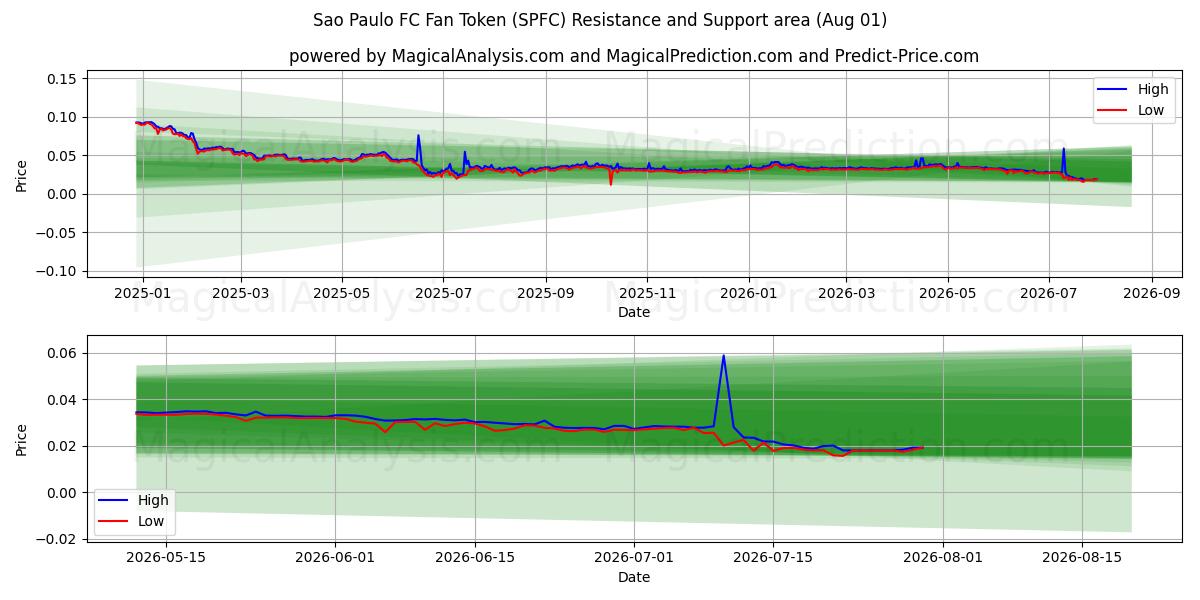Select the 2025-05 tick label
The height and width of the screenshot is (600, 1200).
coord(342,293)
